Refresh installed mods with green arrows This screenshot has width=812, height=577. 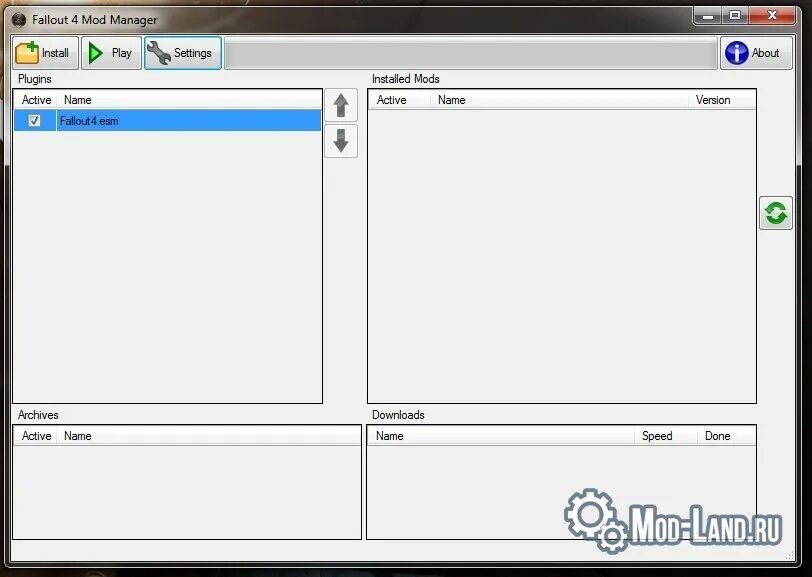776,213
